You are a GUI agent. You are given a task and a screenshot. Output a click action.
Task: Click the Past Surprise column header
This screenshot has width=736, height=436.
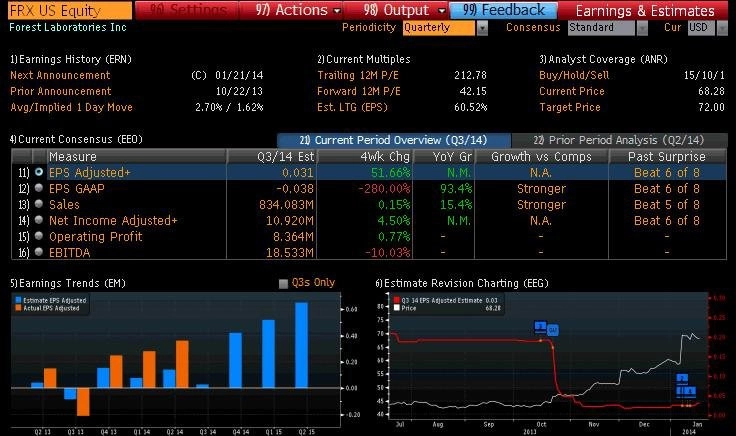coord(667,156)
